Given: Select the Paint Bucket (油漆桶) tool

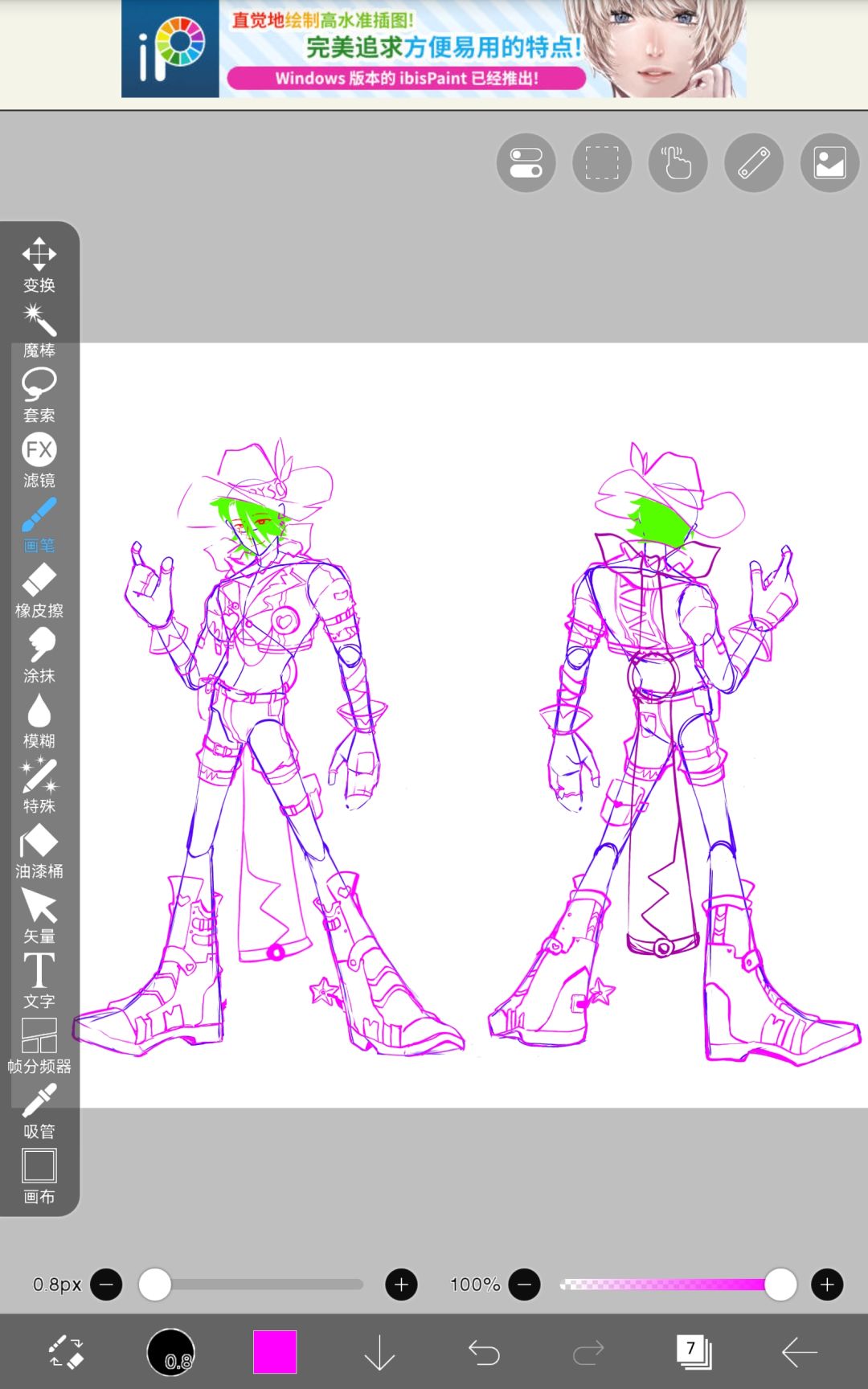Looking at the screenshot, I should (39, 851).
